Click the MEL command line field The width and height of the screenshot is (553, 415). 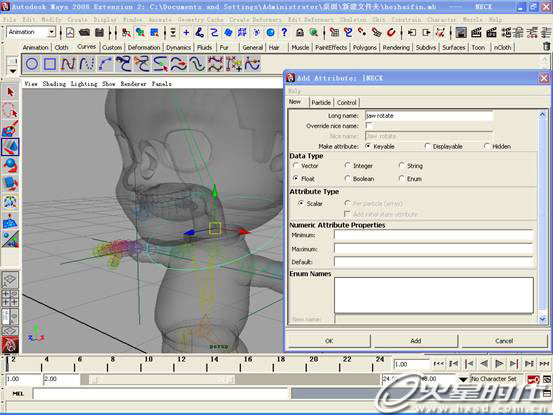click(161, 393)
